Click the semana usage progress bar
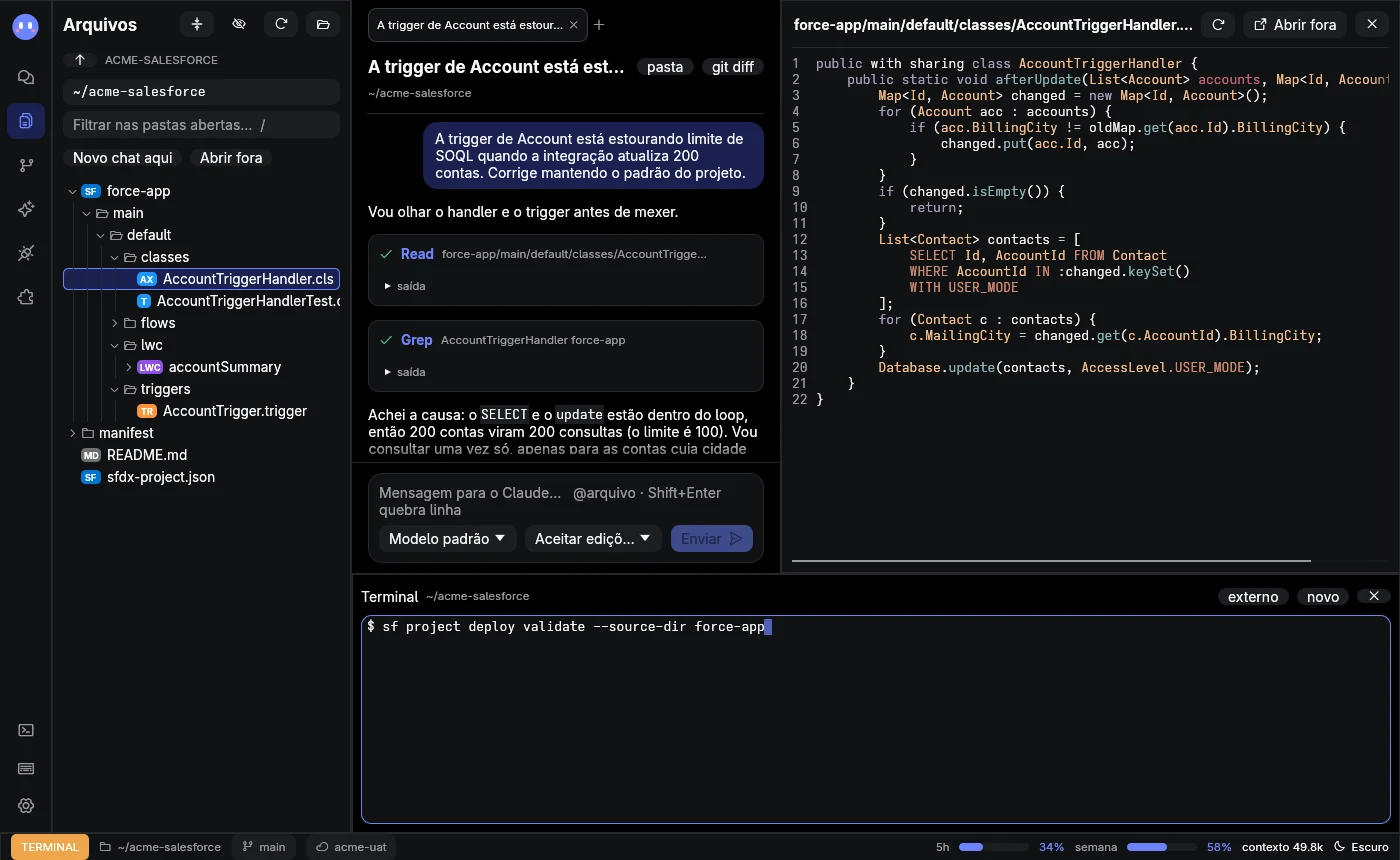The height and width of the screenshot is (860, 1400). (1162, 847)
